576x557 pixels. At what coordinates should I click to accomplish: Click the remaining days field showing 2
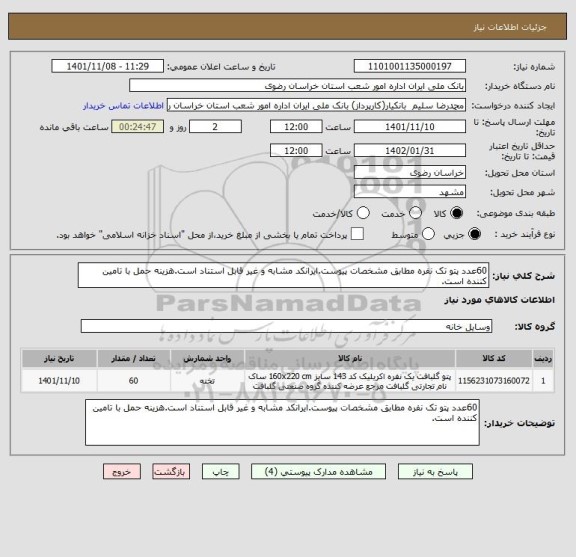[215, 127]
